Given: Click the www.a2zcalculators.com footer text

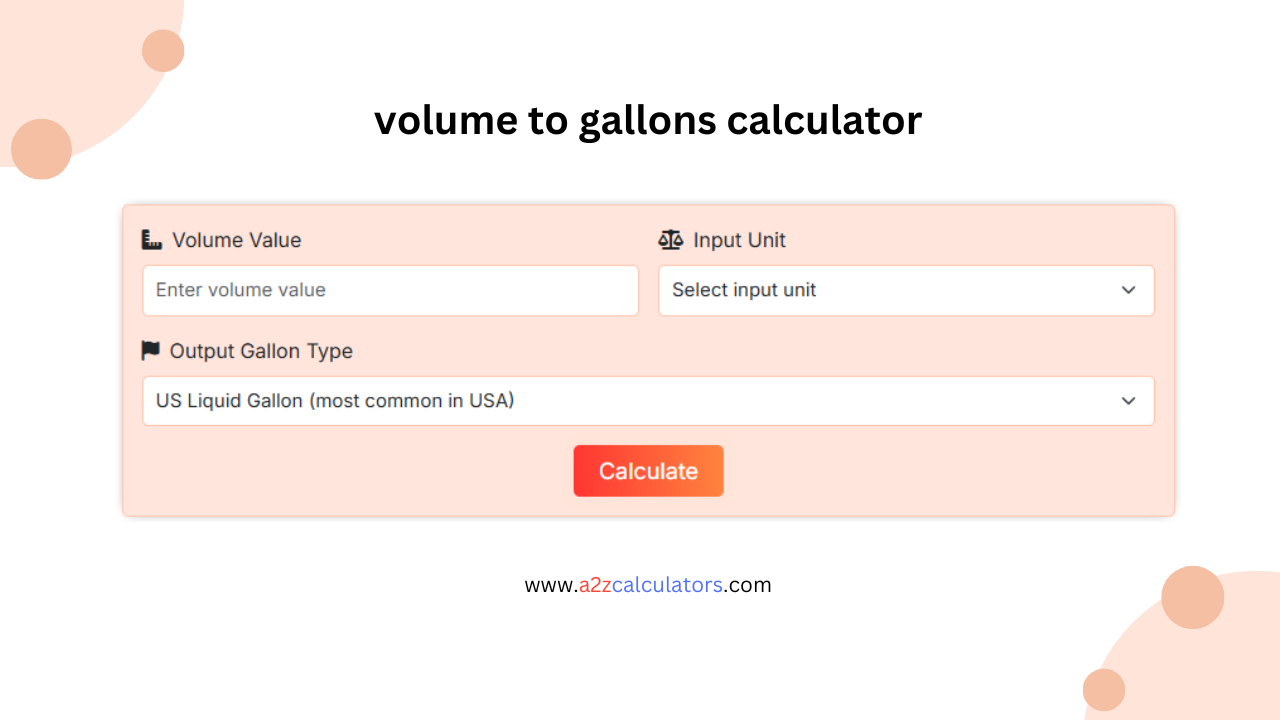Looking at the screenshot, I should (x=648, y=585).
